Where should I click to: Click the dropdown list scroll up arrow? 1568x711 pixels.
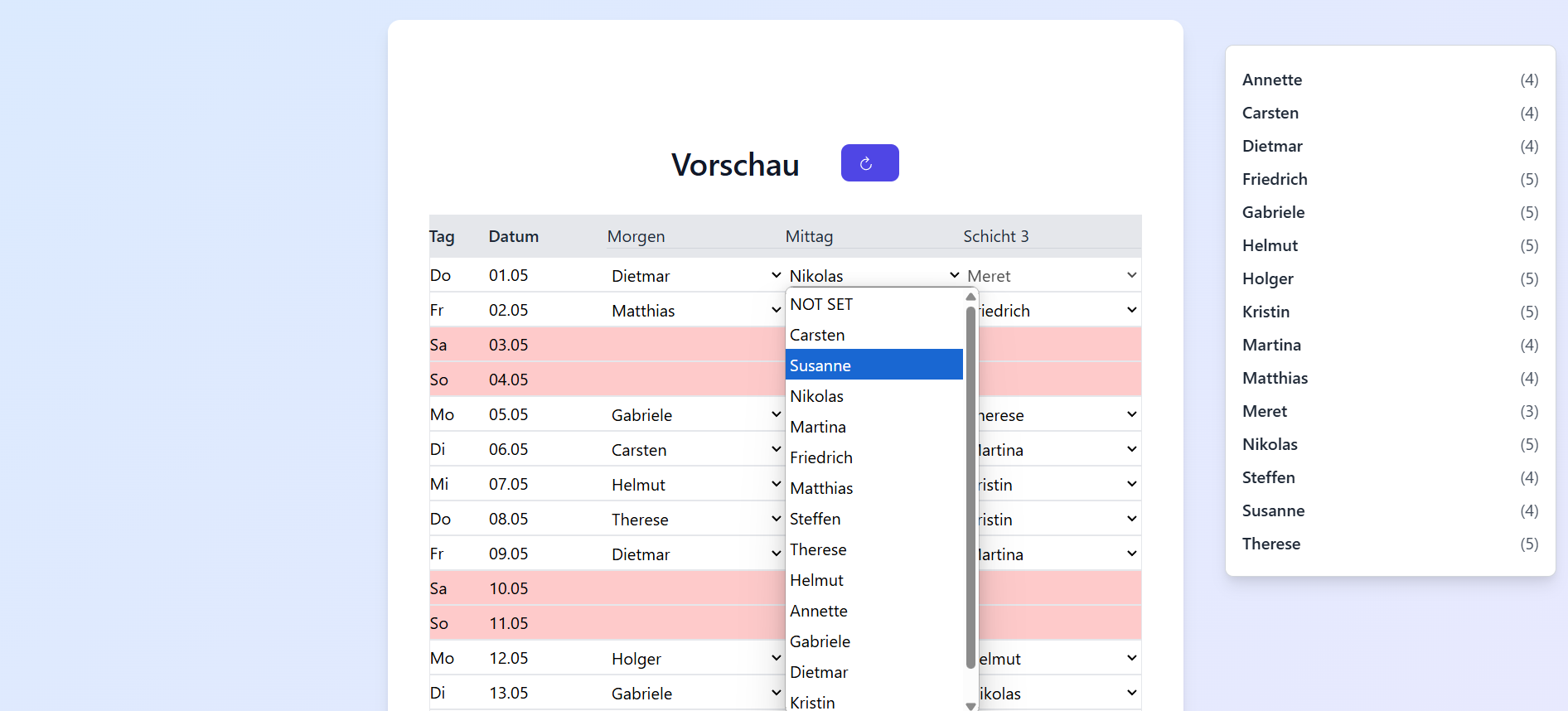(x=970, y=297)
